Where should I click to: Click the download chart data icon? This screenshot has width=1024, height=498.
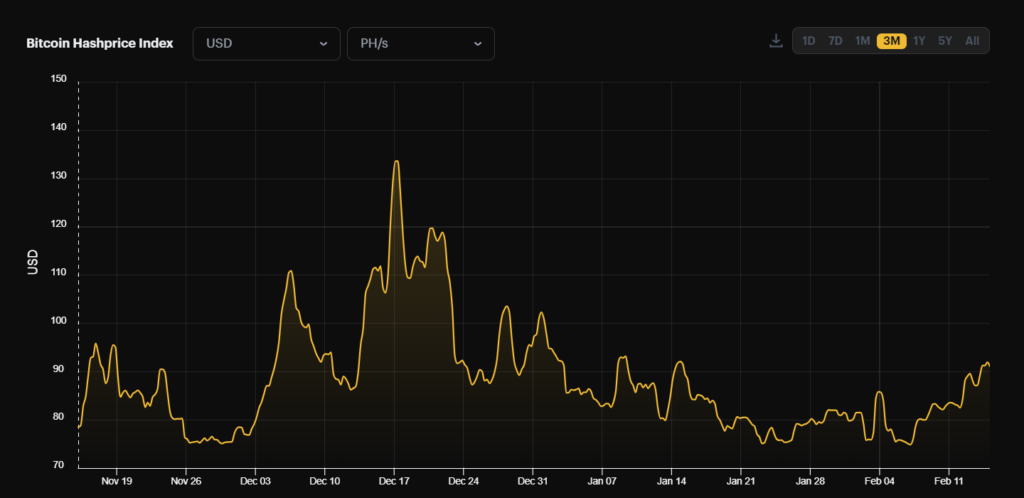click(x=775, y=41)
